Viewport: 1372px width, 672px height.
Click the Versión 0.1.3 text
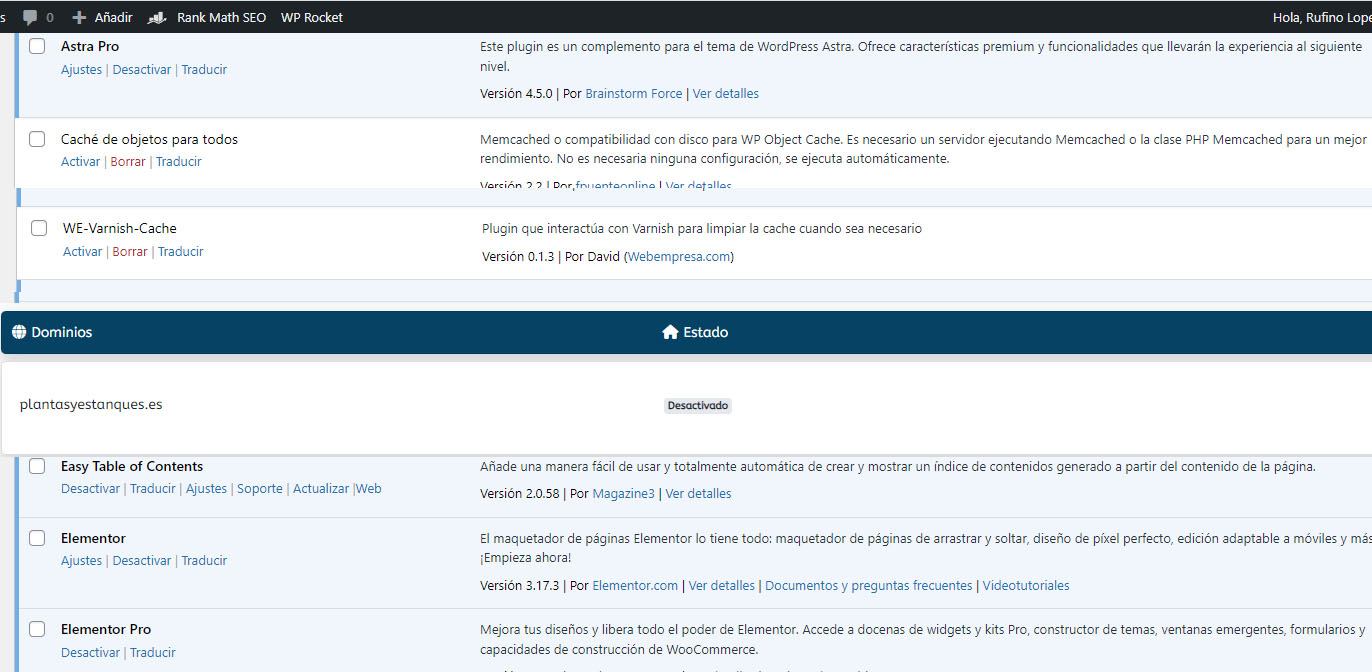pos(518,257)
